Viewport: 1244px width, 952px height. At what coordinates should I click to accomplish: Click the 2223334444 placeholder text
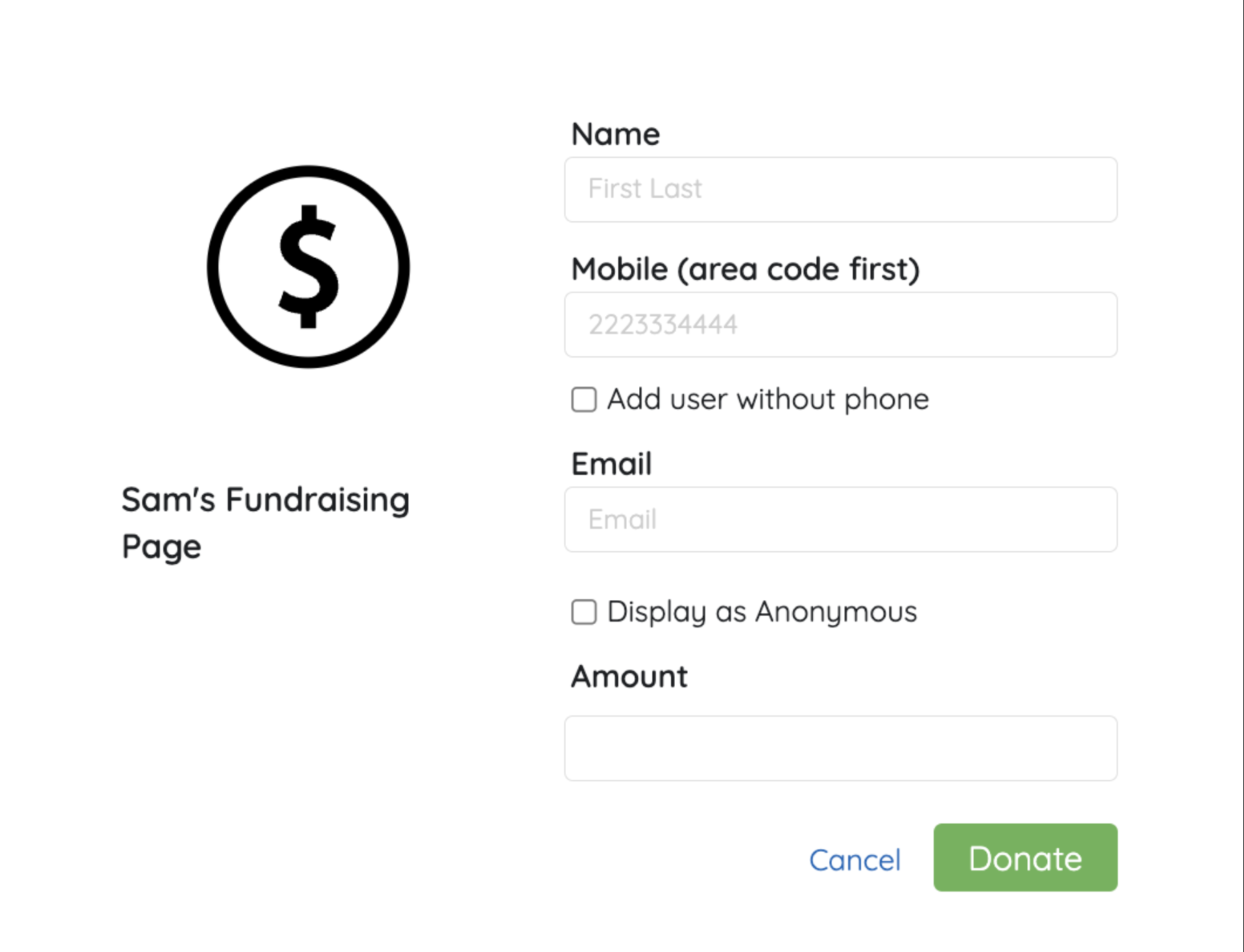(662, 324)
